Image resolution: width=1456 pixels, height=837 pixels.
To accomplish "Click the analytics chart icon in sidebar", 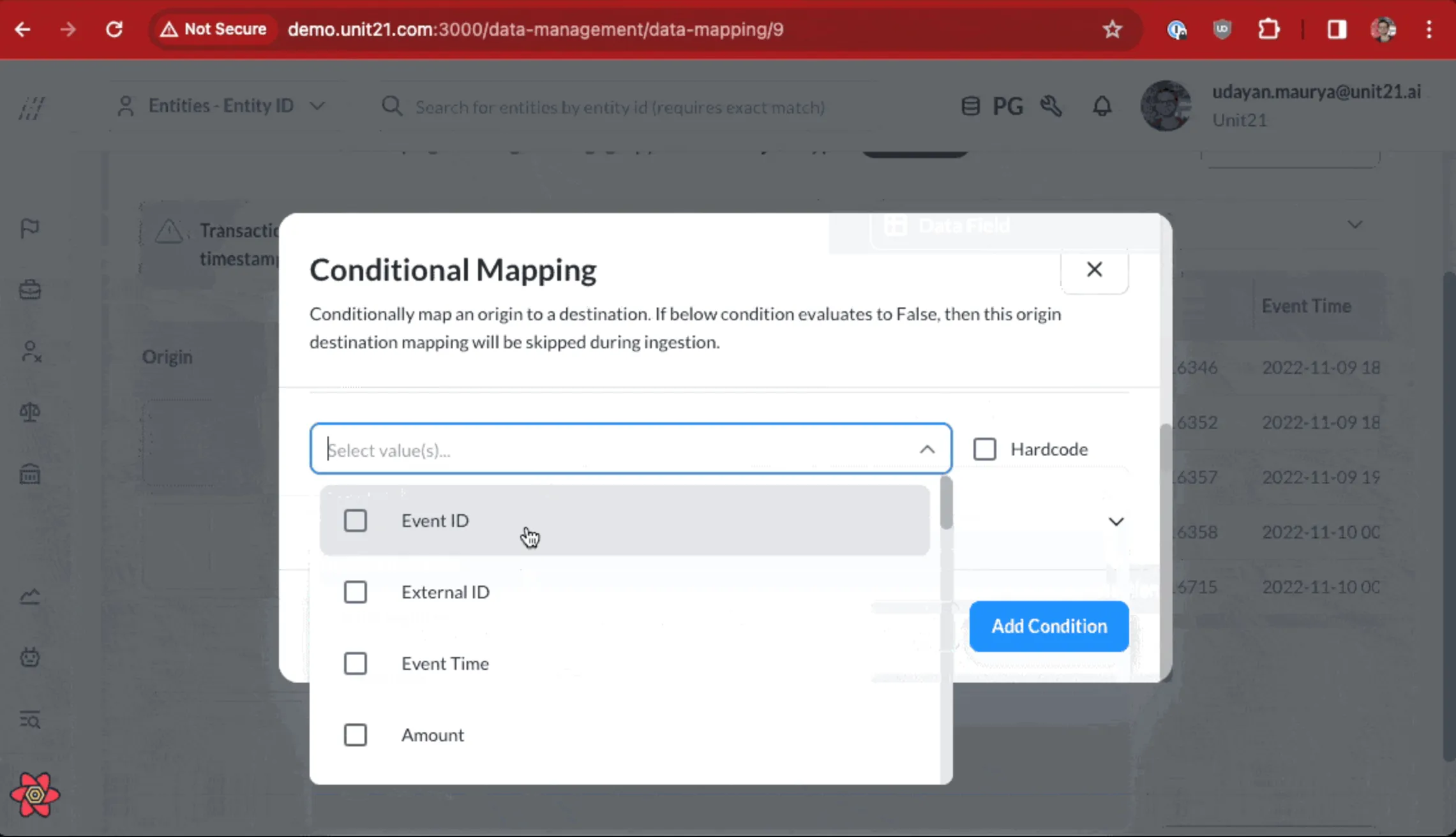I will point(30,596).
